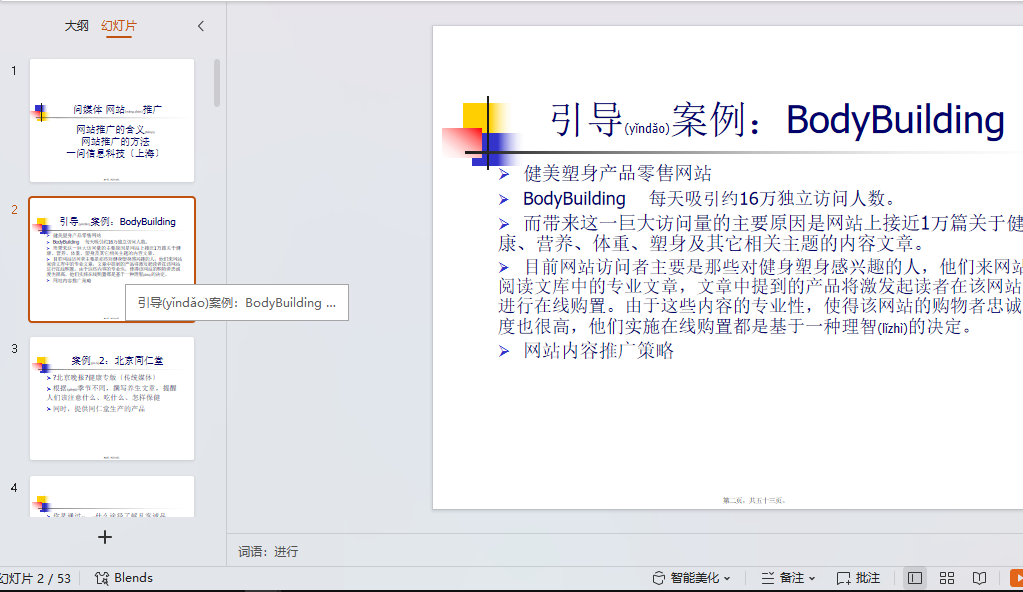
Task: Click the thumbnail panel scrollbar
Action: click(217, 83)
